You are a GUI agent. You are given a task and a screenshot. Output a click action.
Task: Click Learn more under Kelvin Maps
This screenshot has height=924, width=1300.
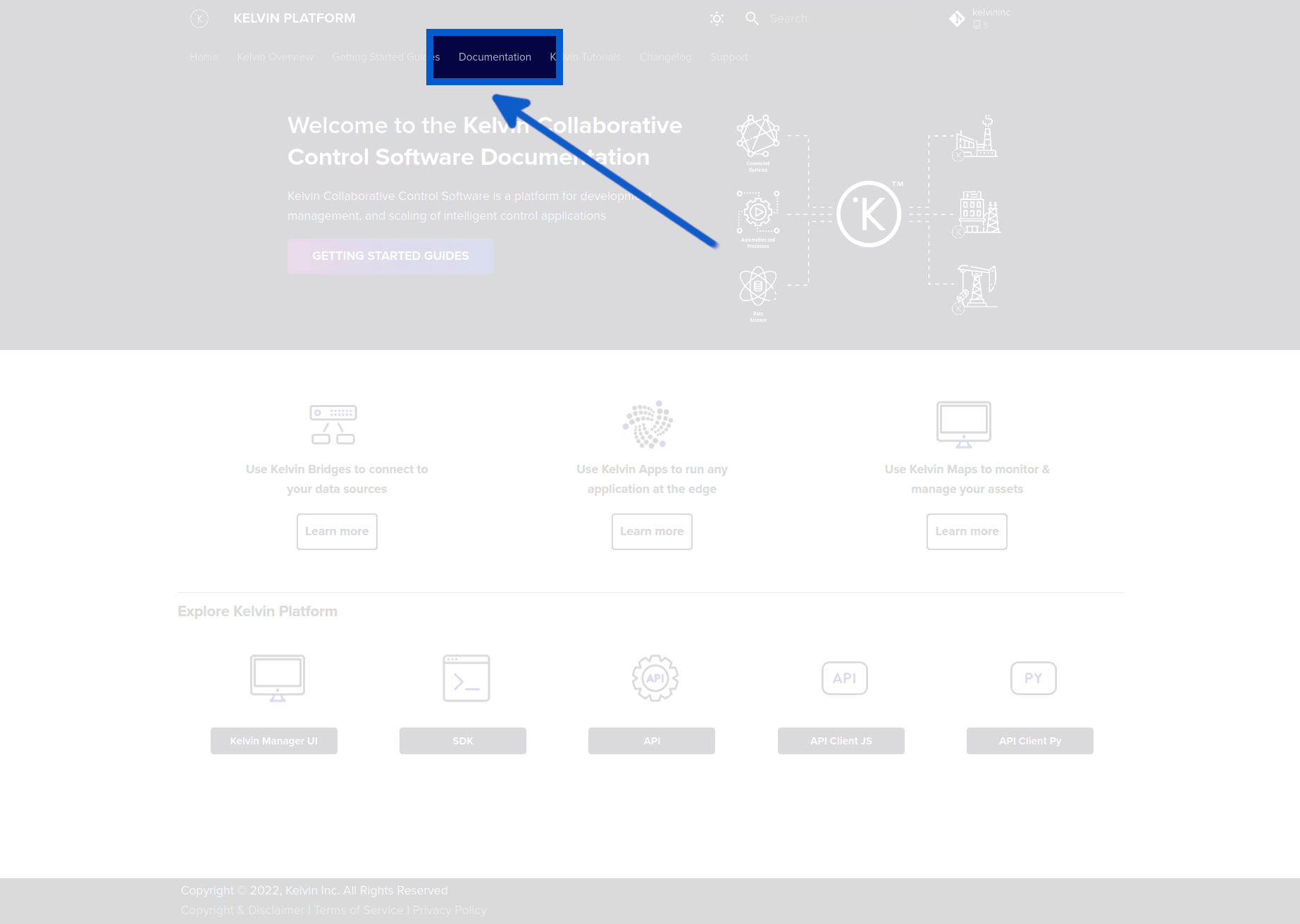[x=967, y=531]
